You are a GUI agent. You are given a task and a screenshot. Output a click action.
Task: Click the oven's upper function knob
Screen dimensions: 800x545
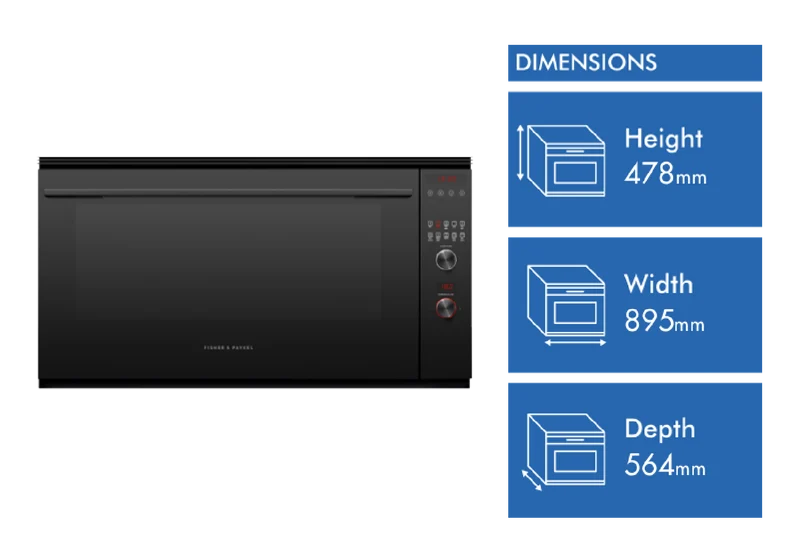tap(446, 260)
